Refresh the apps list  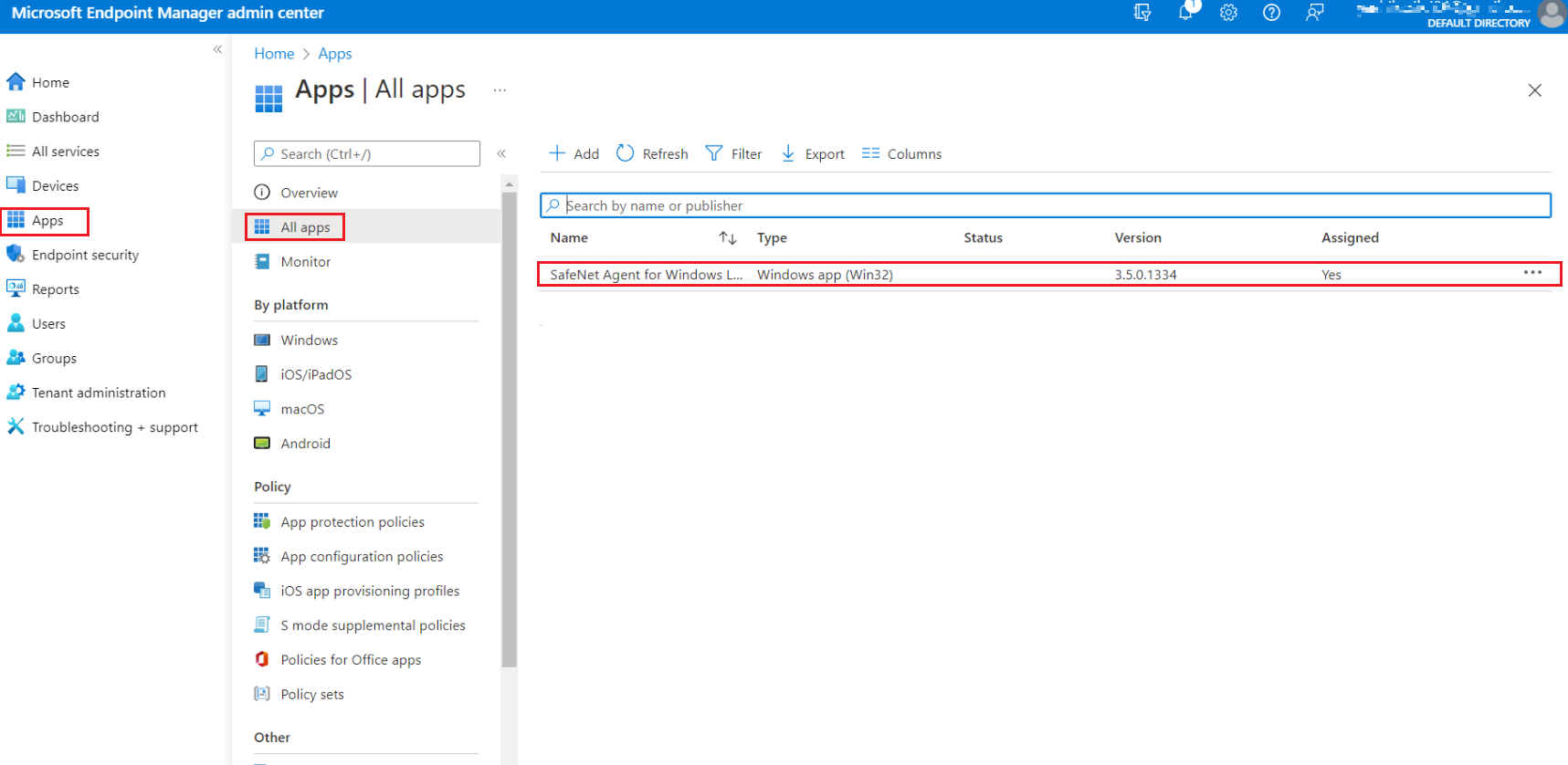pos(652,153)
